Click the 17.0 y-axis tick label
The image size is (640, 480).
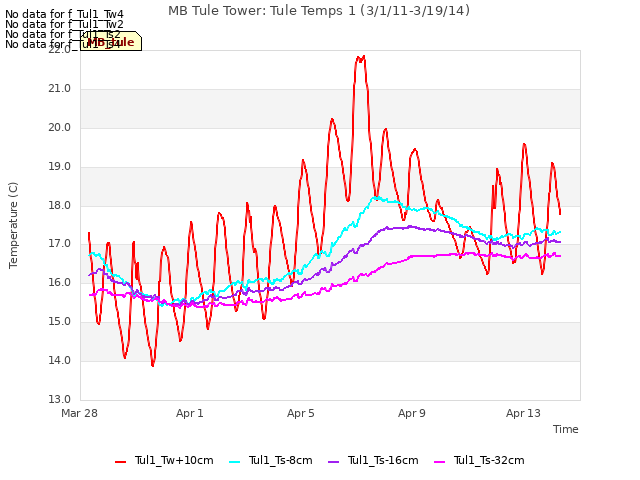tap(60, 244)
